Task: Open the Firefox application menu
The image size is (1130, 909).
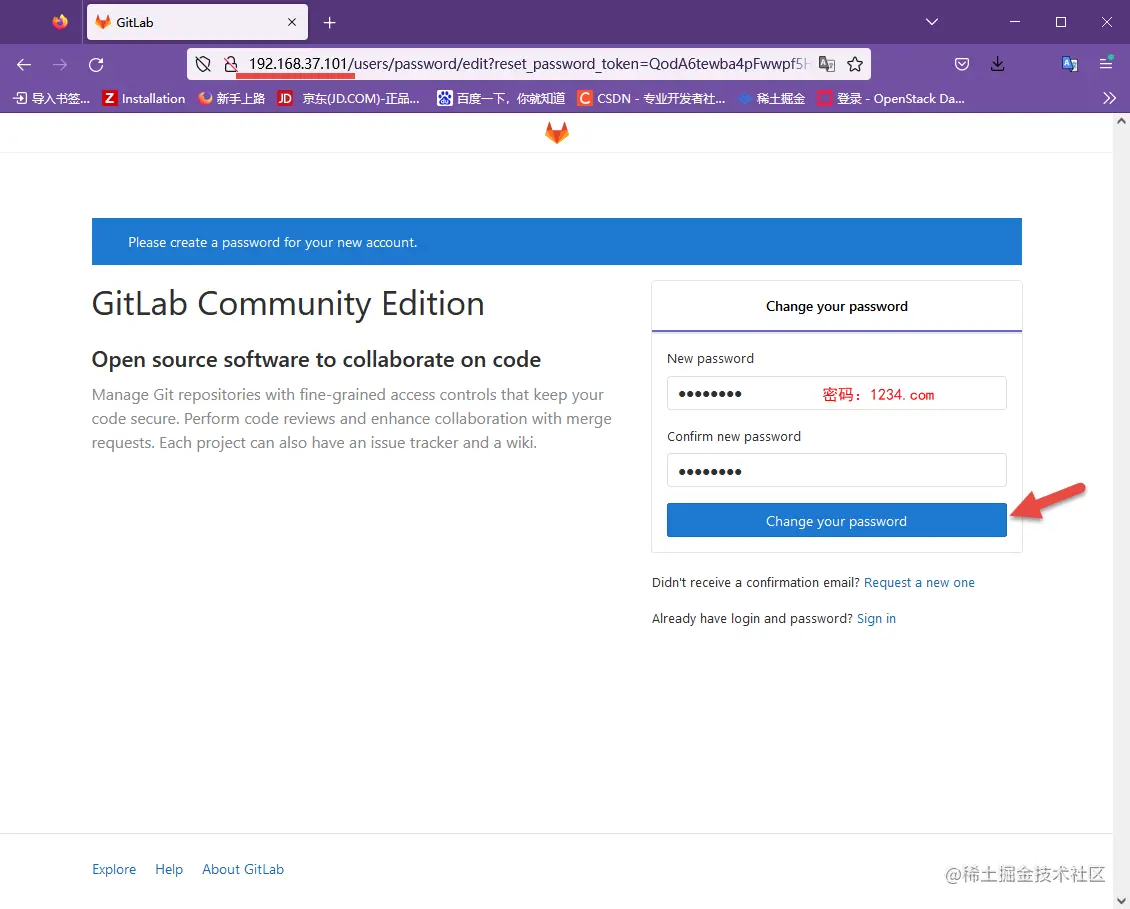Action: coord(1106,64)
